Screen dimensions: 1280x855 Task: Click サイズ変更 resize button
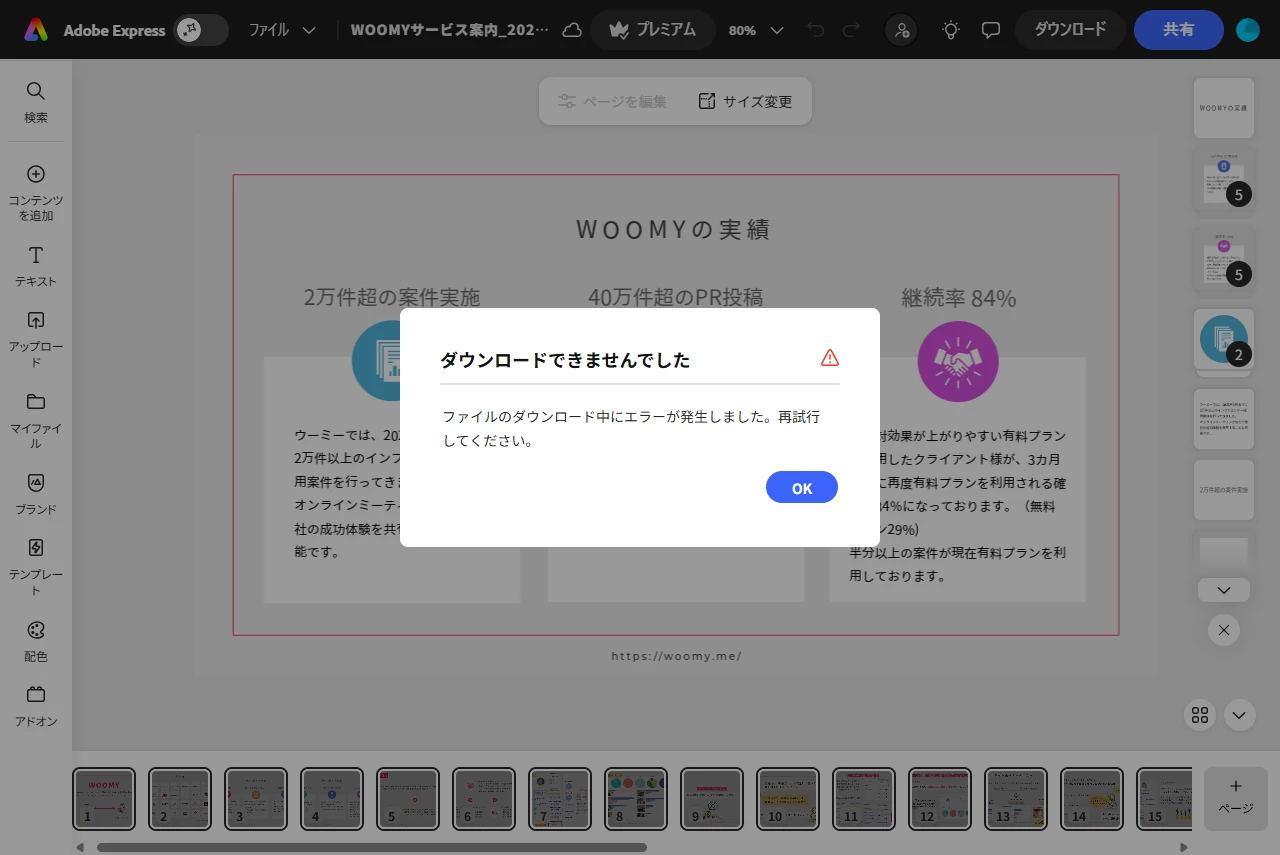[745, 101]
